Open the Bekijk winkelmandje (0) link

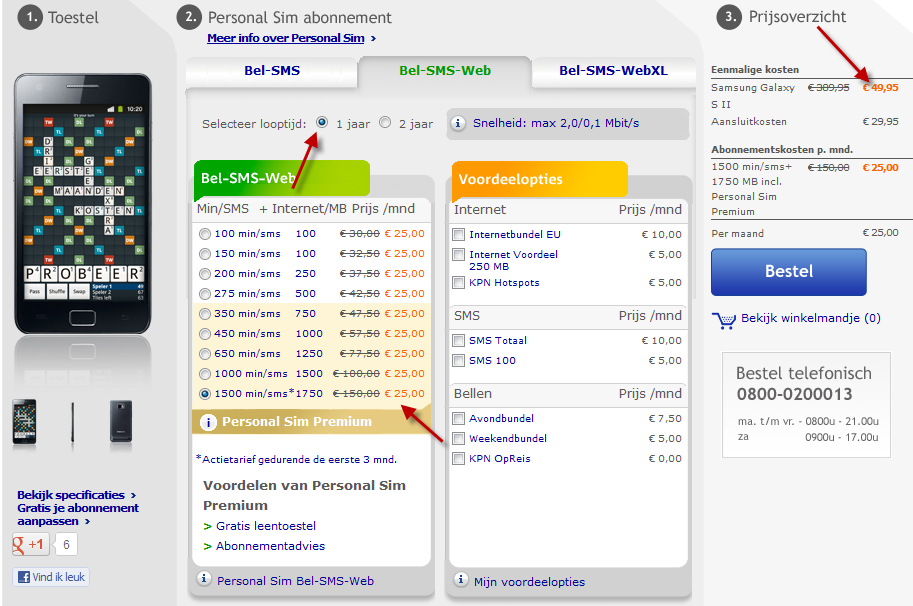811,318
